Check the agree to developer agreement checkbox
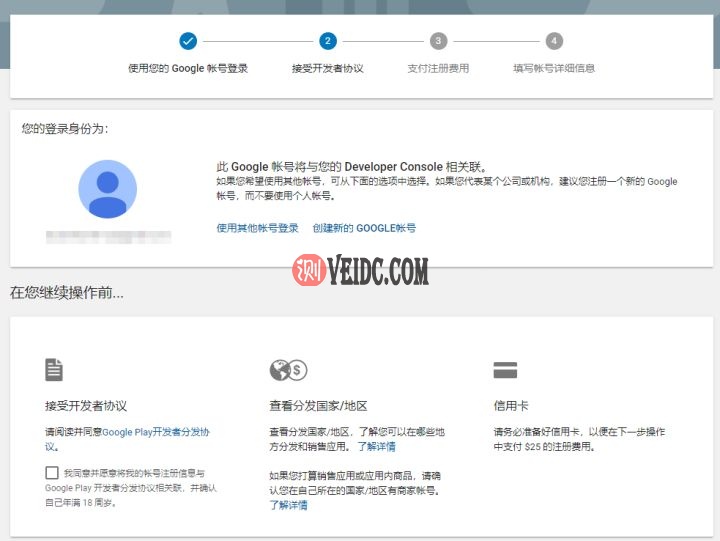Image resolution: width=720 pixels, height=541 pixels. 52,473
